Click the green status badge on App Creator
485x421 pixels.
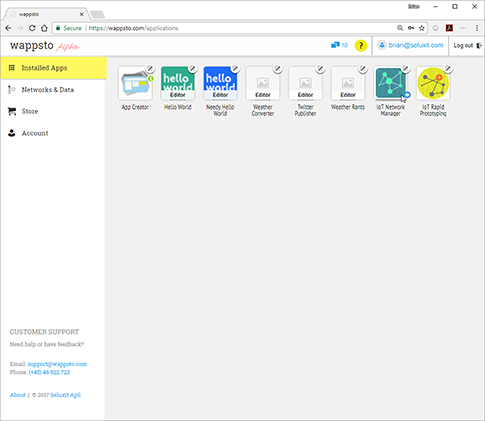(151, 79)
